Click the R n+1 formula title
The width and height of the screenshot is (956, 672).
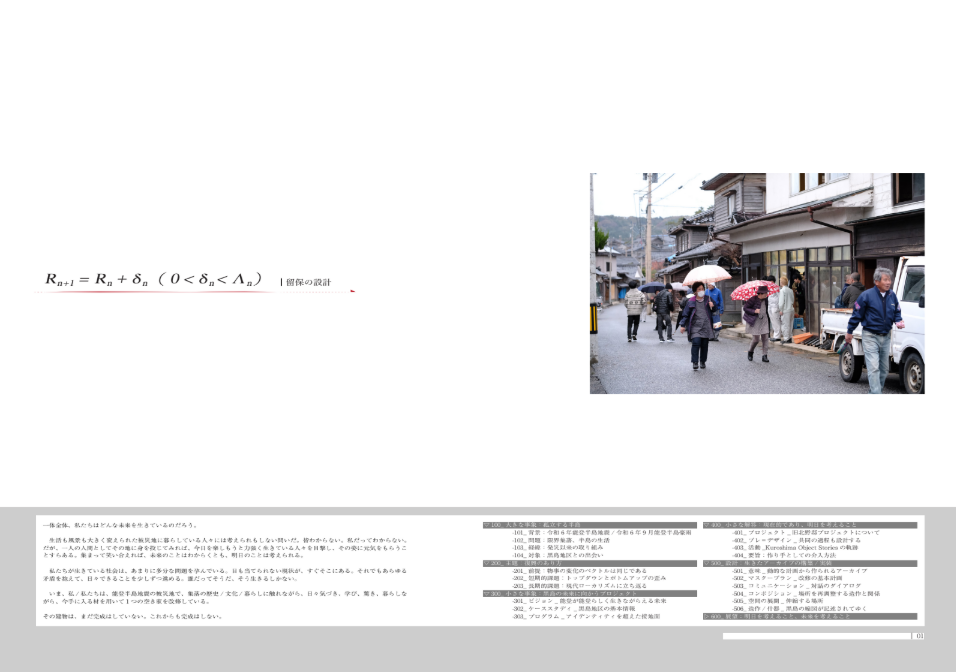tap(154, 279)
